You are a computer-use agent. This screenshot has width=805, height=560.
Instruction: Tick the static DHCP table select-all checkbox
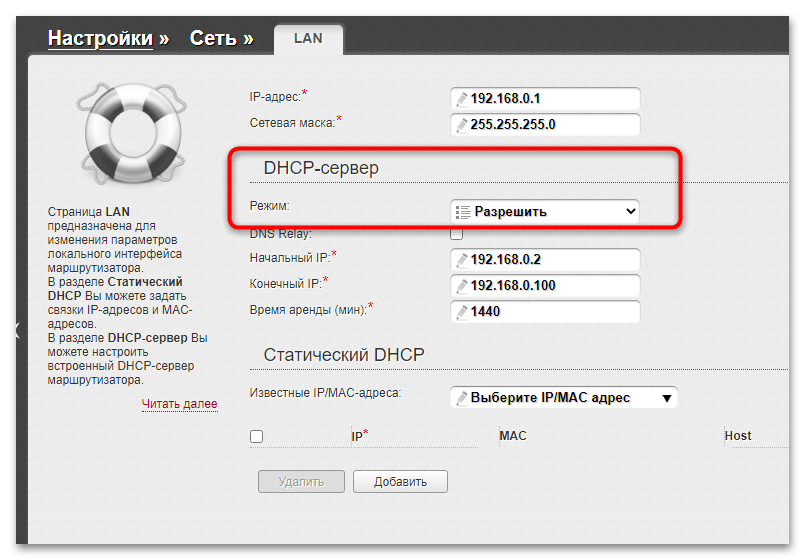(256, 437)
